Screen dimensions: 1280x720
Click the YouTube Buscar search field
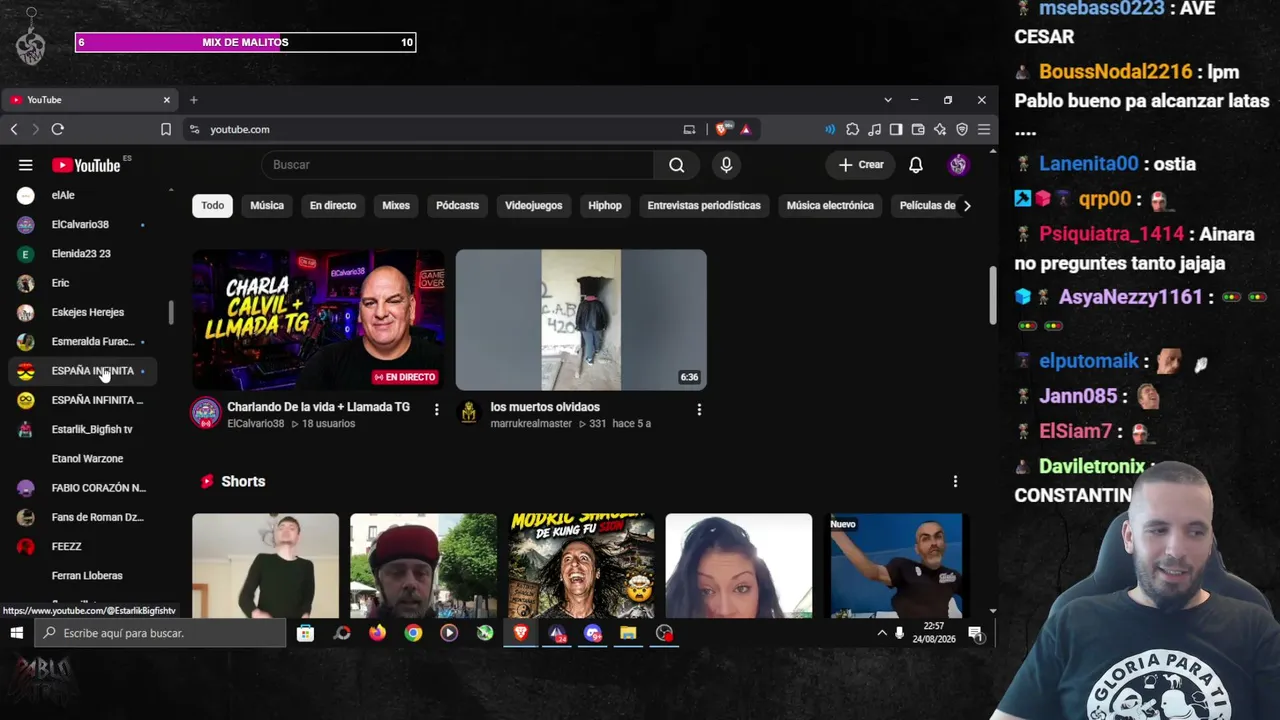pyautogui.click(x=458, y=165)
